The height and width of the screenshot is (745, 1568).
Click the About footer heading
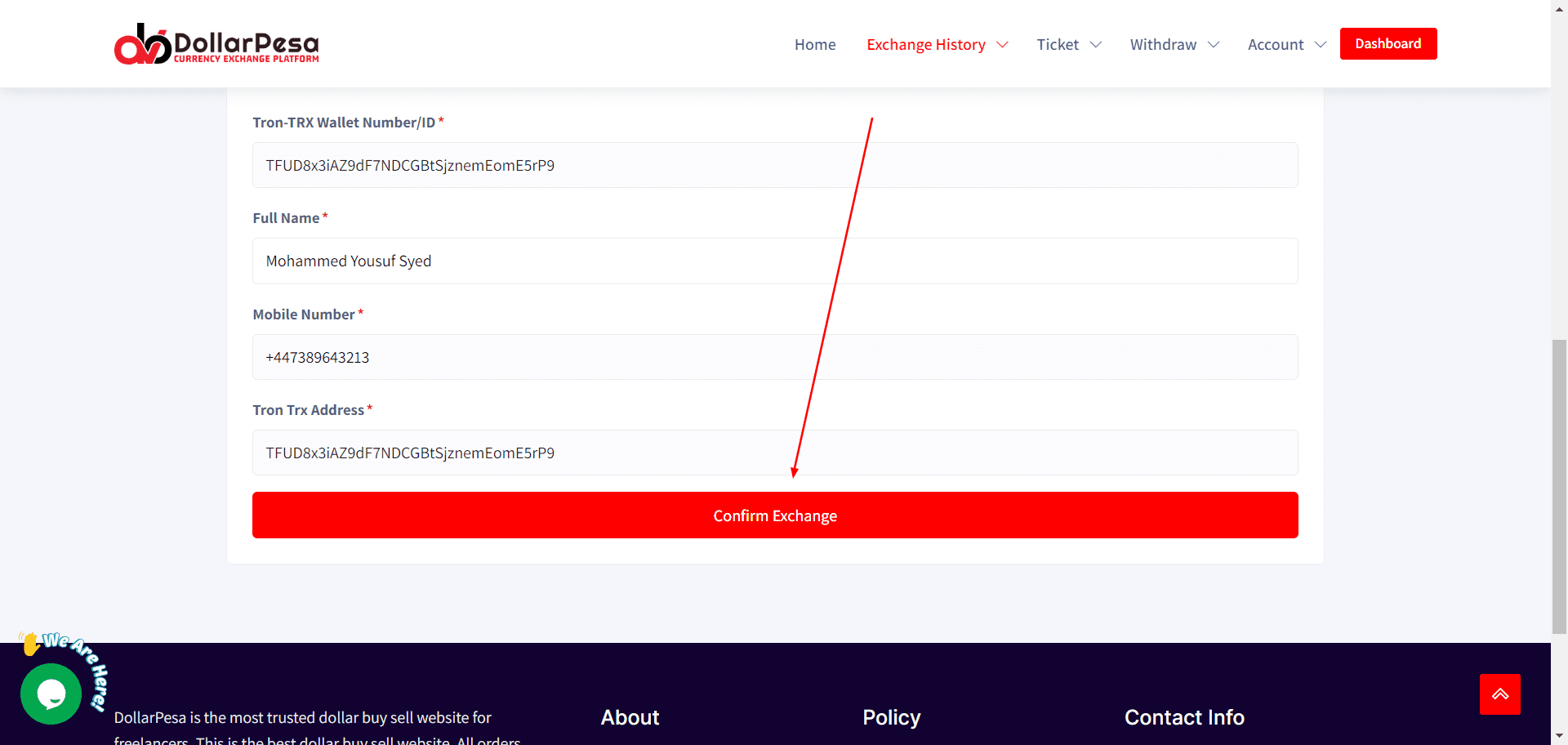(x=630, y=717)
